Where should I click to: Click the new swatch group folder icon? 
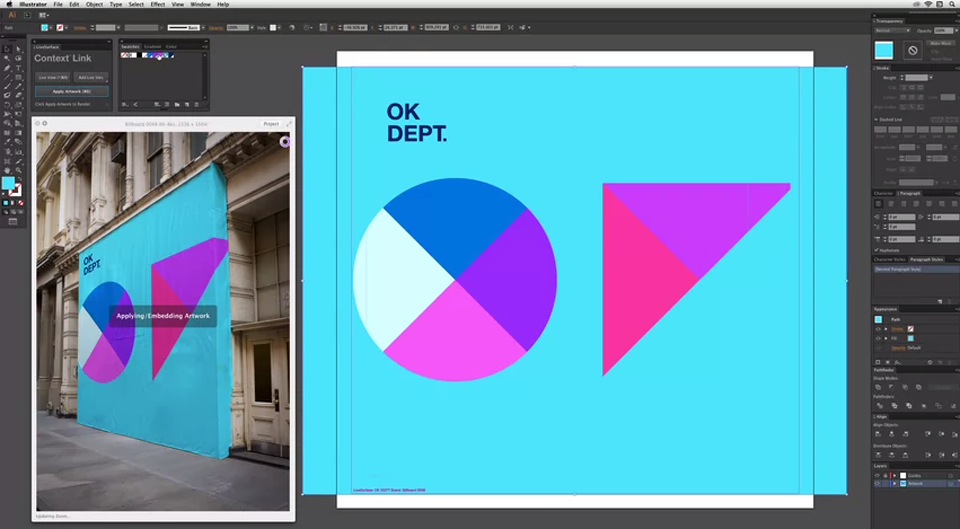click(x=176, y=104)
